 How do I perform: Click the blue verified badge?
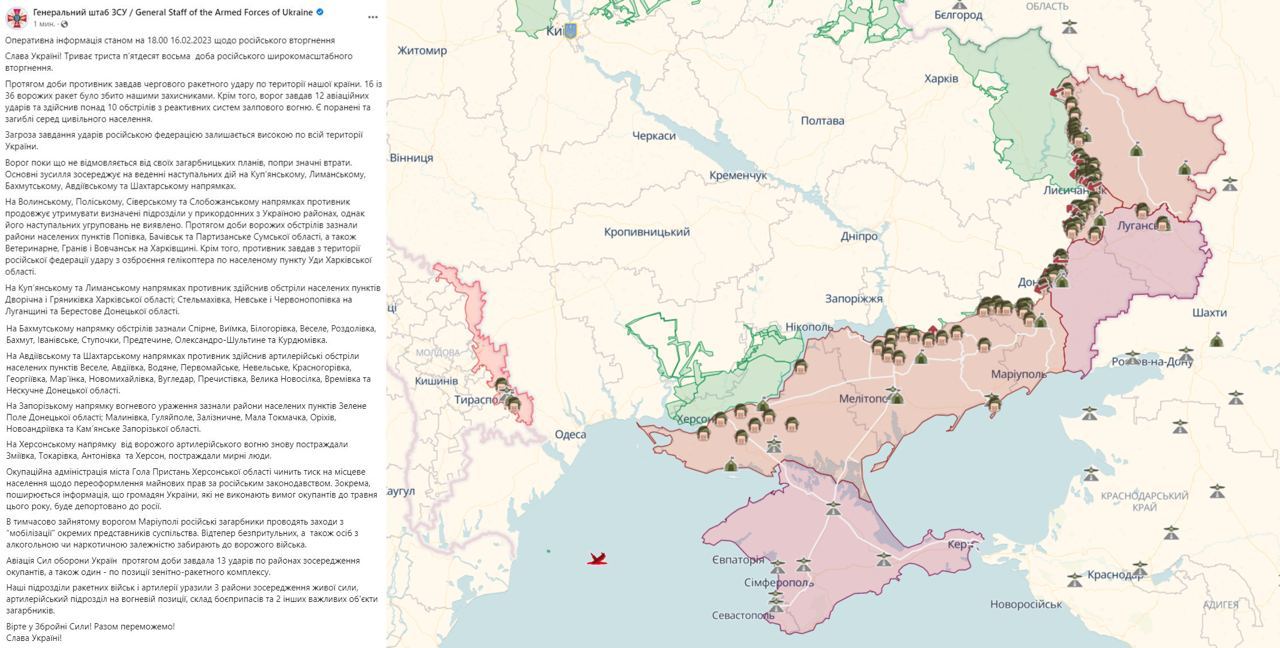click(320, 12)
